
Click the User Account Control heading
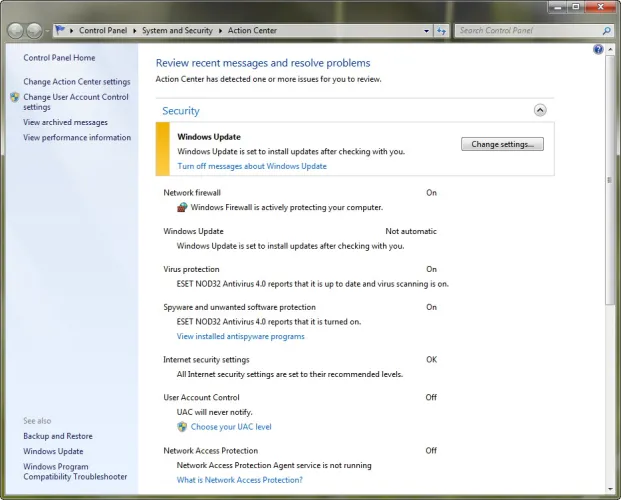202,397
